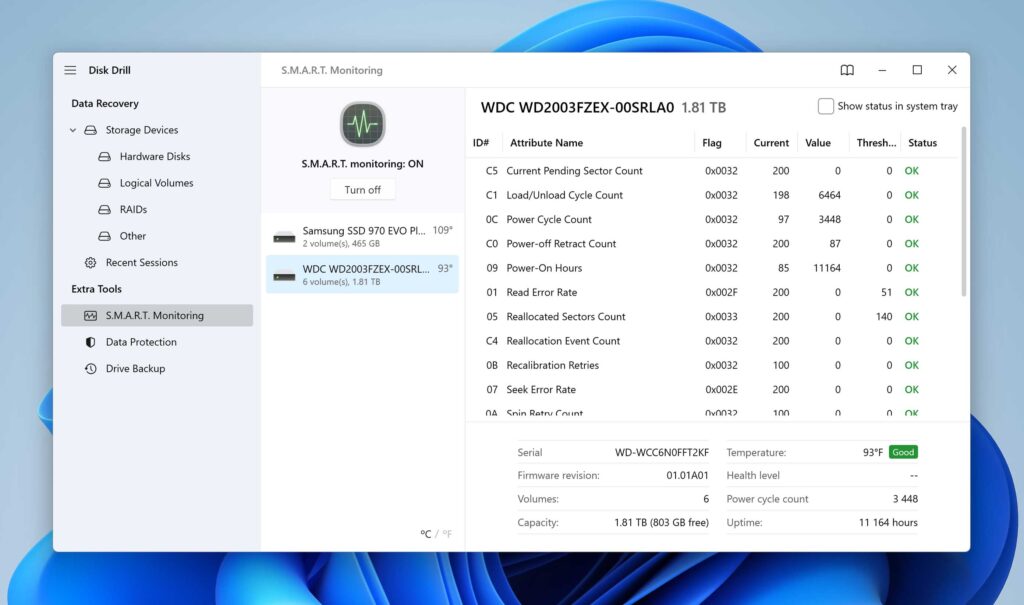Click the green "Good" temperature badge
Image resolution: width=1024 pixels, height=605 pixels.
click(x=902, y=452)
